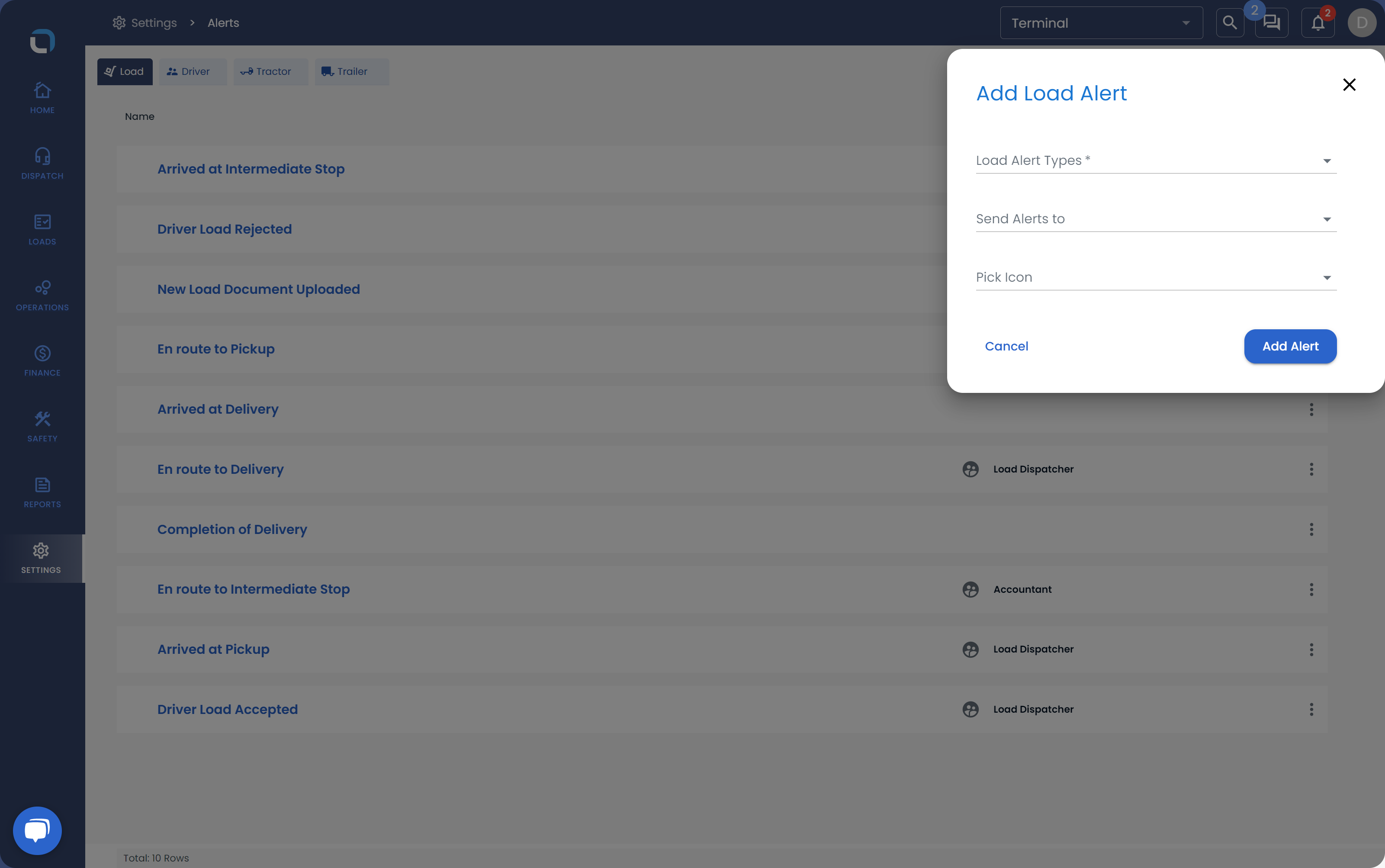Open the live chat support bubble
The height and width of the screenshot is (868, 1385).
37,830
